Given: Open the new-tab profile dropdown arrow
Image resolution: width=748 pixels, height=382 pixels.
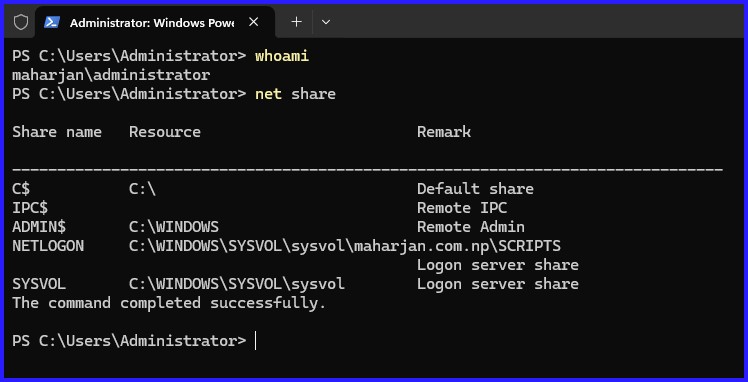Looking at the screenshot, I should pyautogui.click(x=326, y=22).
